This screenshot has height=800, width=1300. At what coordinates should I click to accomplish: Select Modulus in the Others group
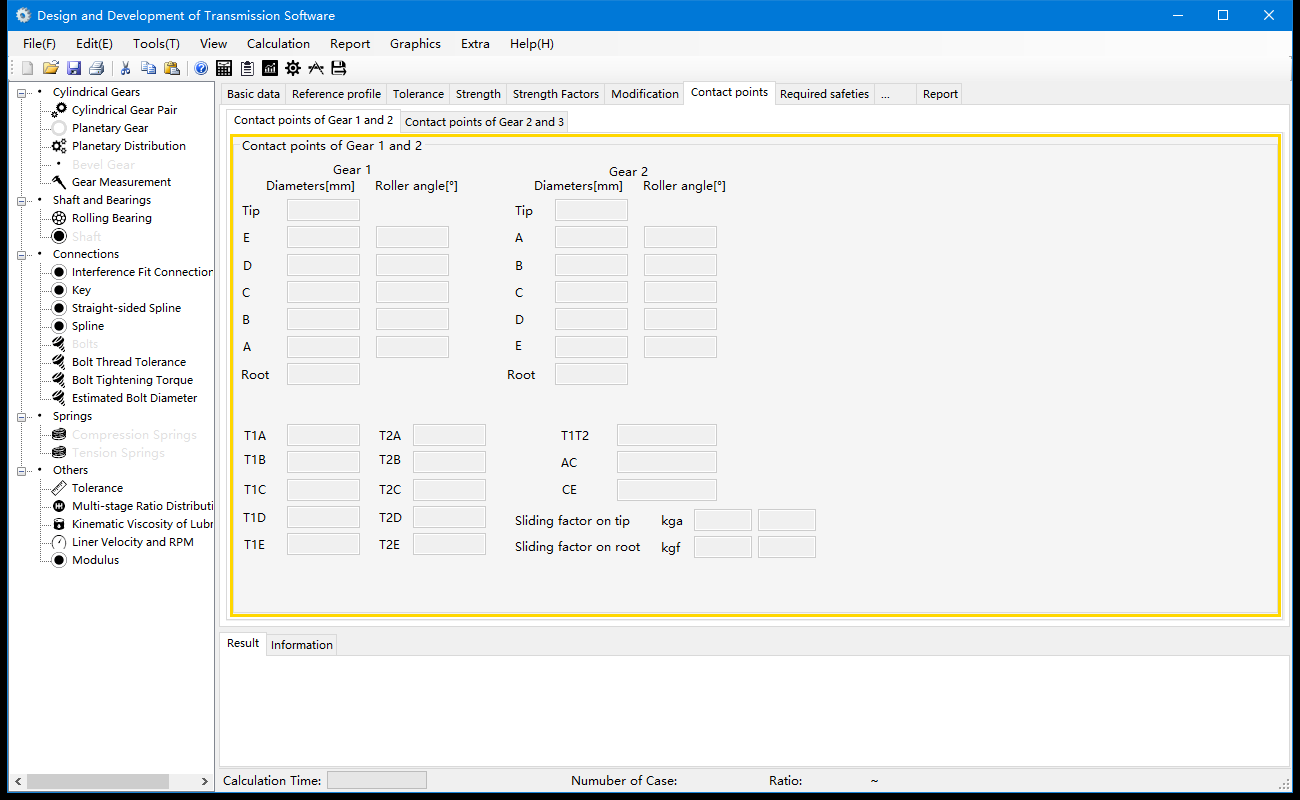click(95, 560)
